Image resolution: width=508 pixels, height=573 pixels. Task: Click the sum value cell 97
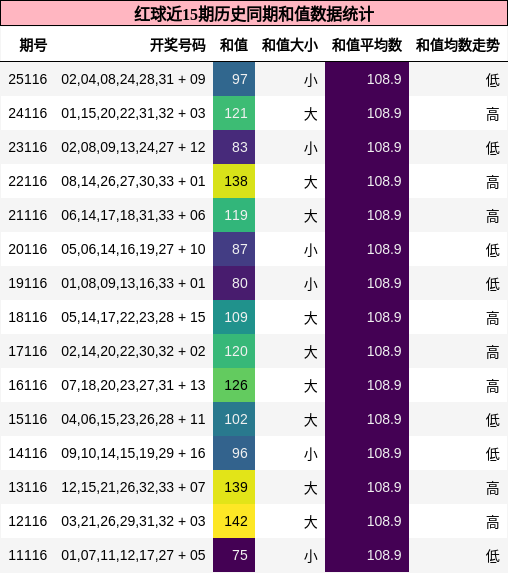(x=234, y=79)
